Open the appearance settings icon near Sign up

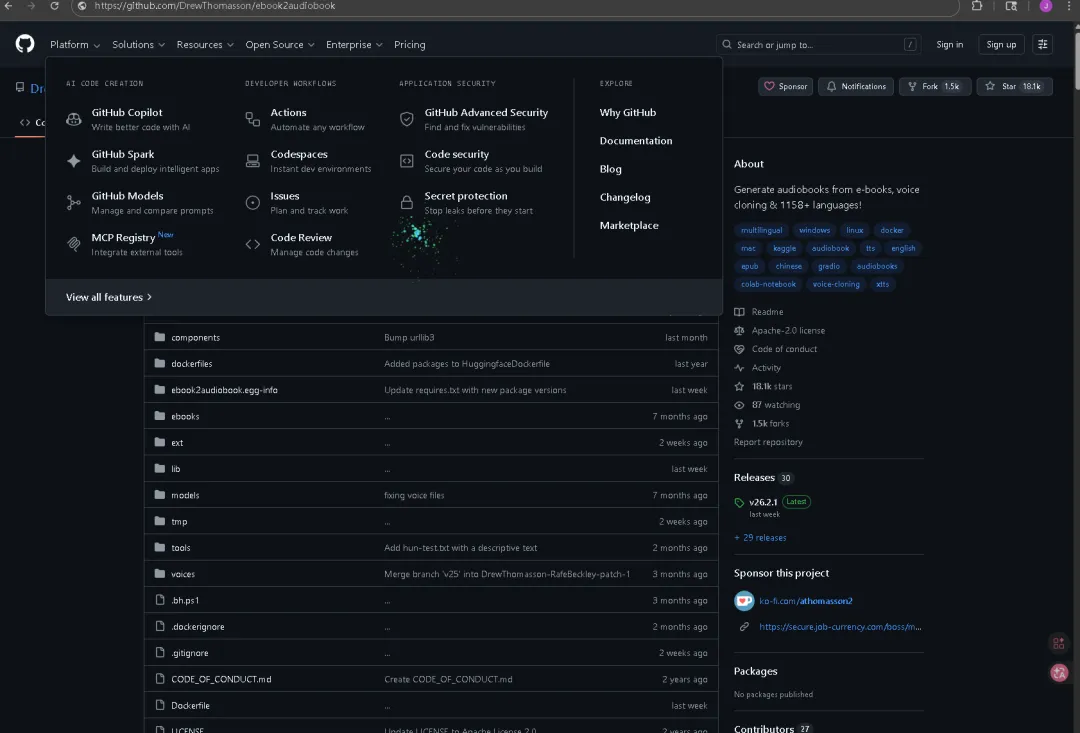click(1043, 44)
